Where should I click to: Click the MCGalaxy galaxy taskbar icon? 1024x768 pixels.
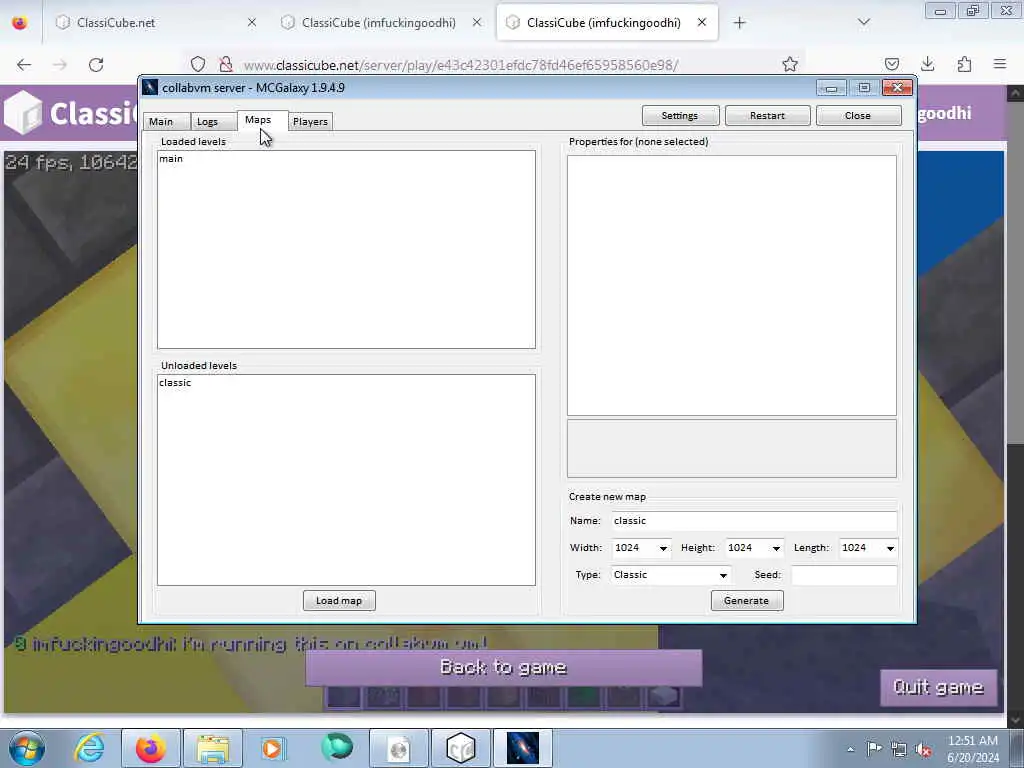tap(522, 748)
